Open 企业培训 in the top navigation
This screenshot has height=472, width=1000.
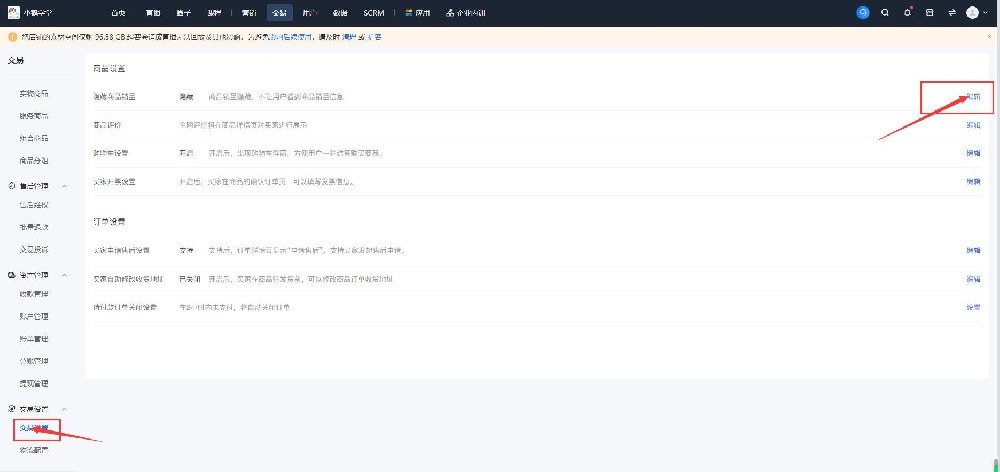pyautogui.click(x=471, y=13)
